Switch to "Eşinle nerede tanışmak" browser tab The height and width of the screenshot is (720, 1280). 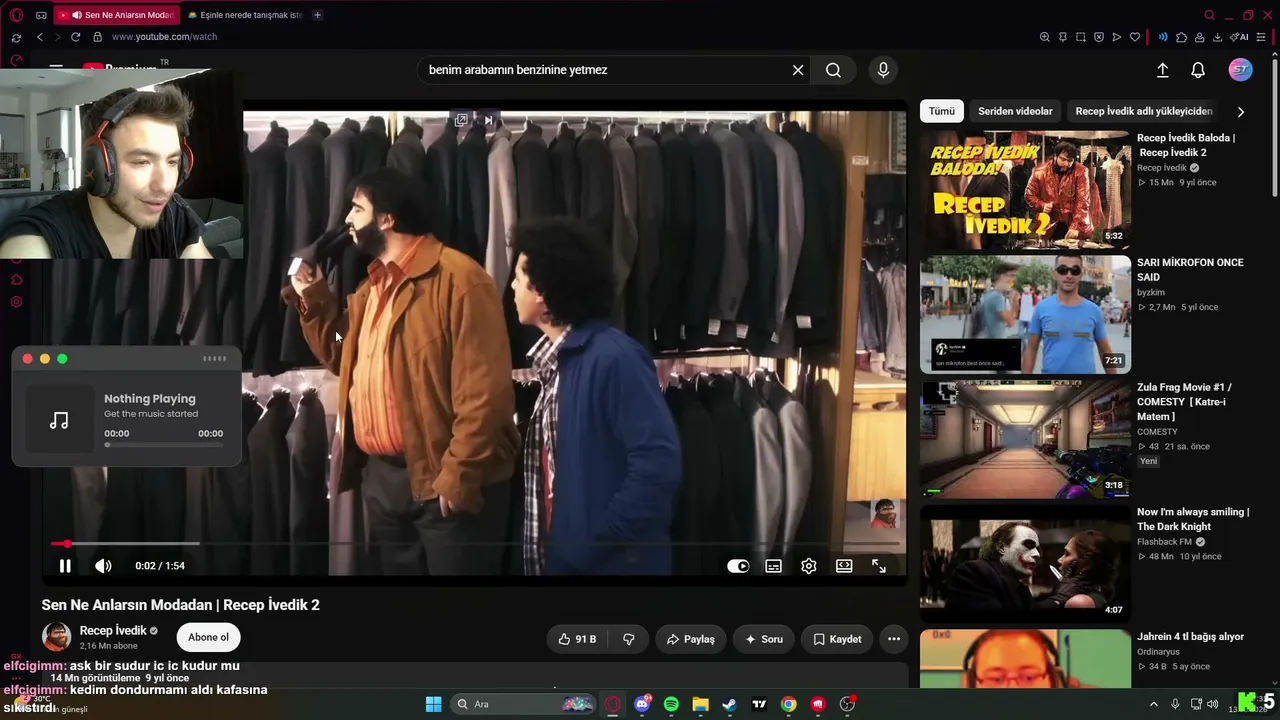point(244,15)
